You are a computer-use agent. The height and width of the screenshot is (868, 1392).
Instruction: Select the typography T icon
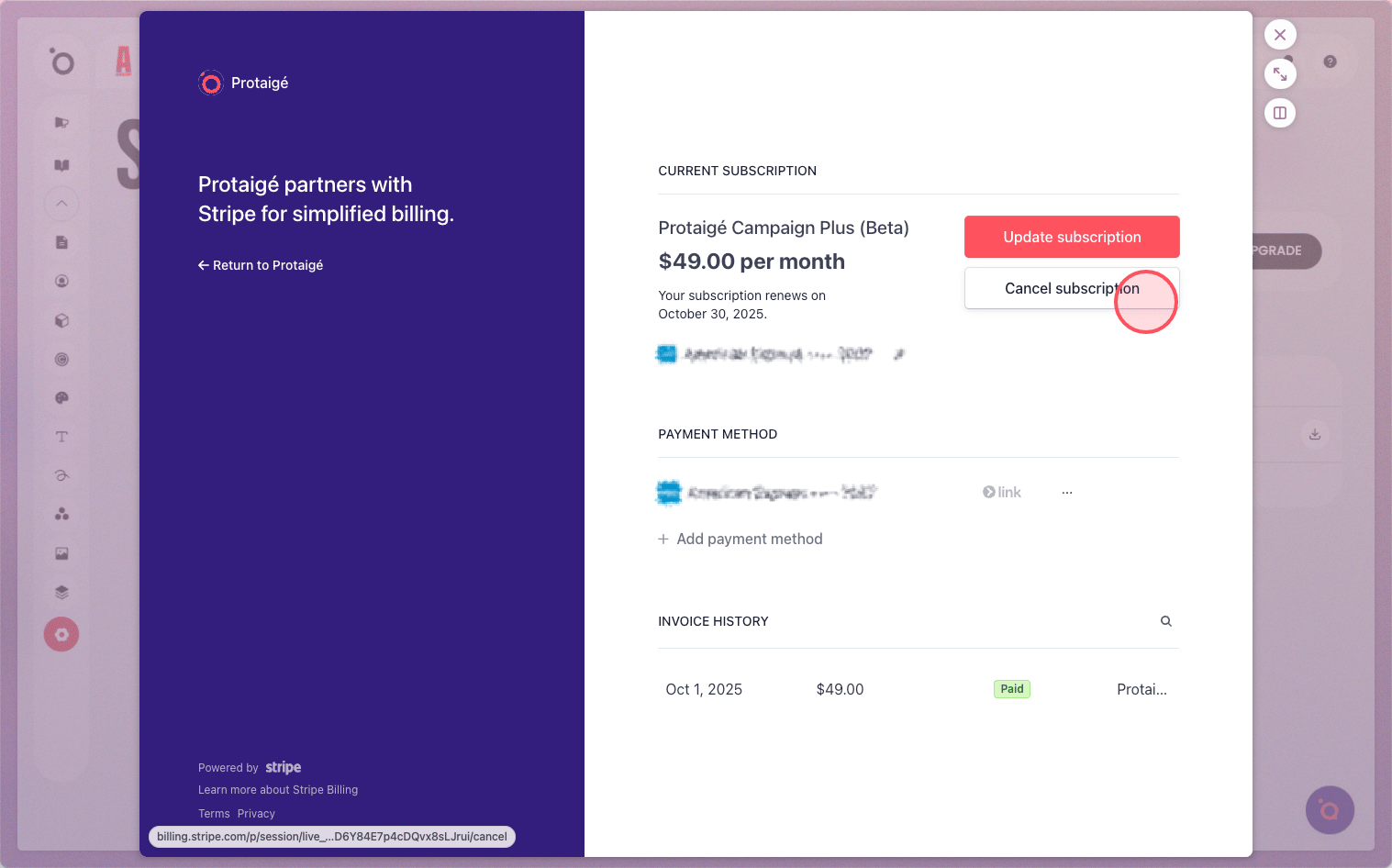(61, 437)
